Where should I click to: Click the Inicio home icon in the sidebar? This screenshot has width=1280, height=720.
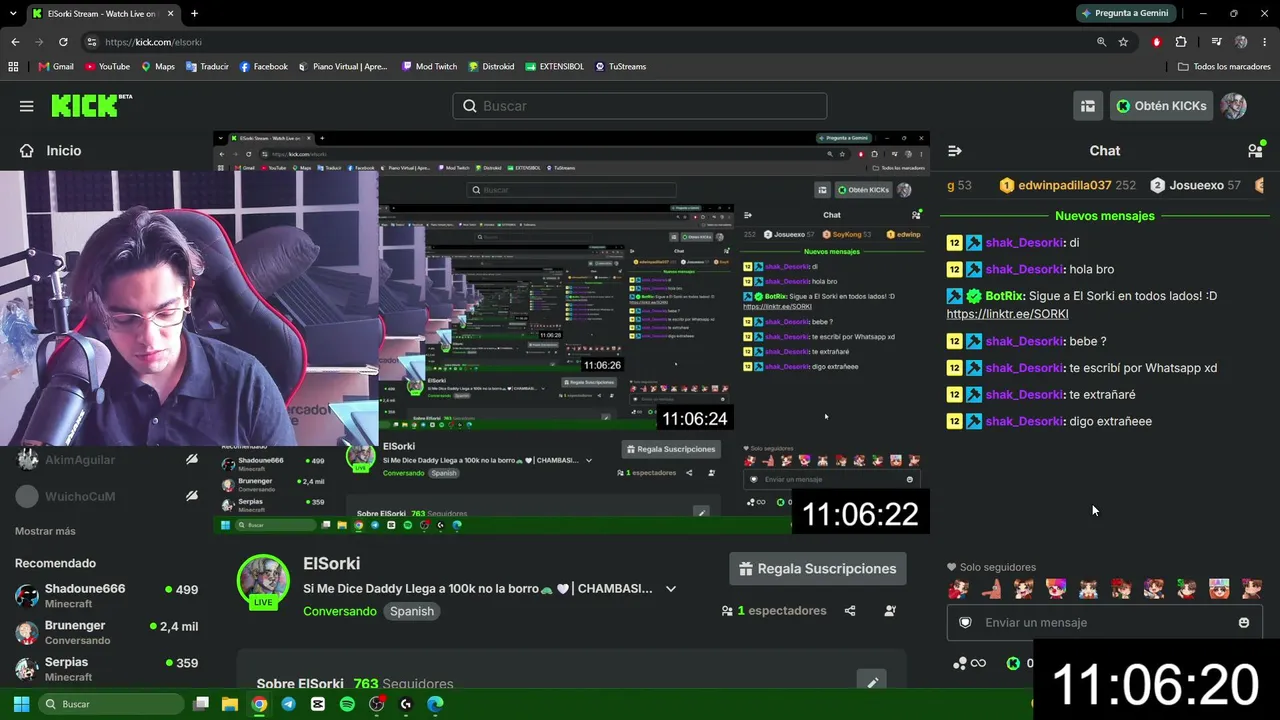[27, 151]
